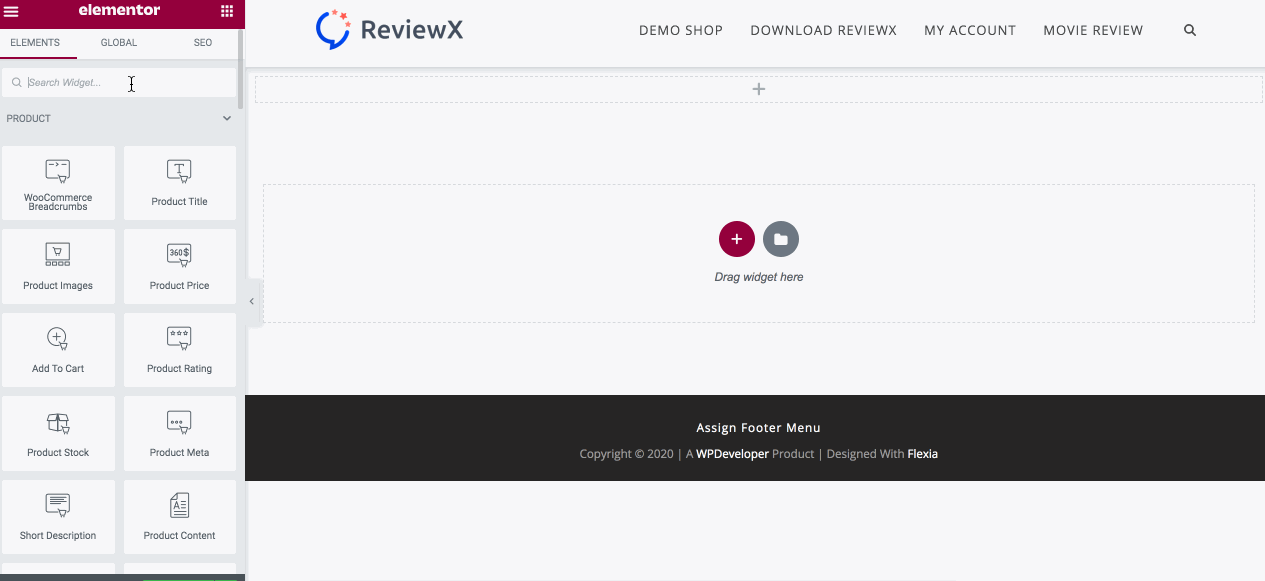Open the widgets grid icon
1265x581 pixels.
click(227, 11)
